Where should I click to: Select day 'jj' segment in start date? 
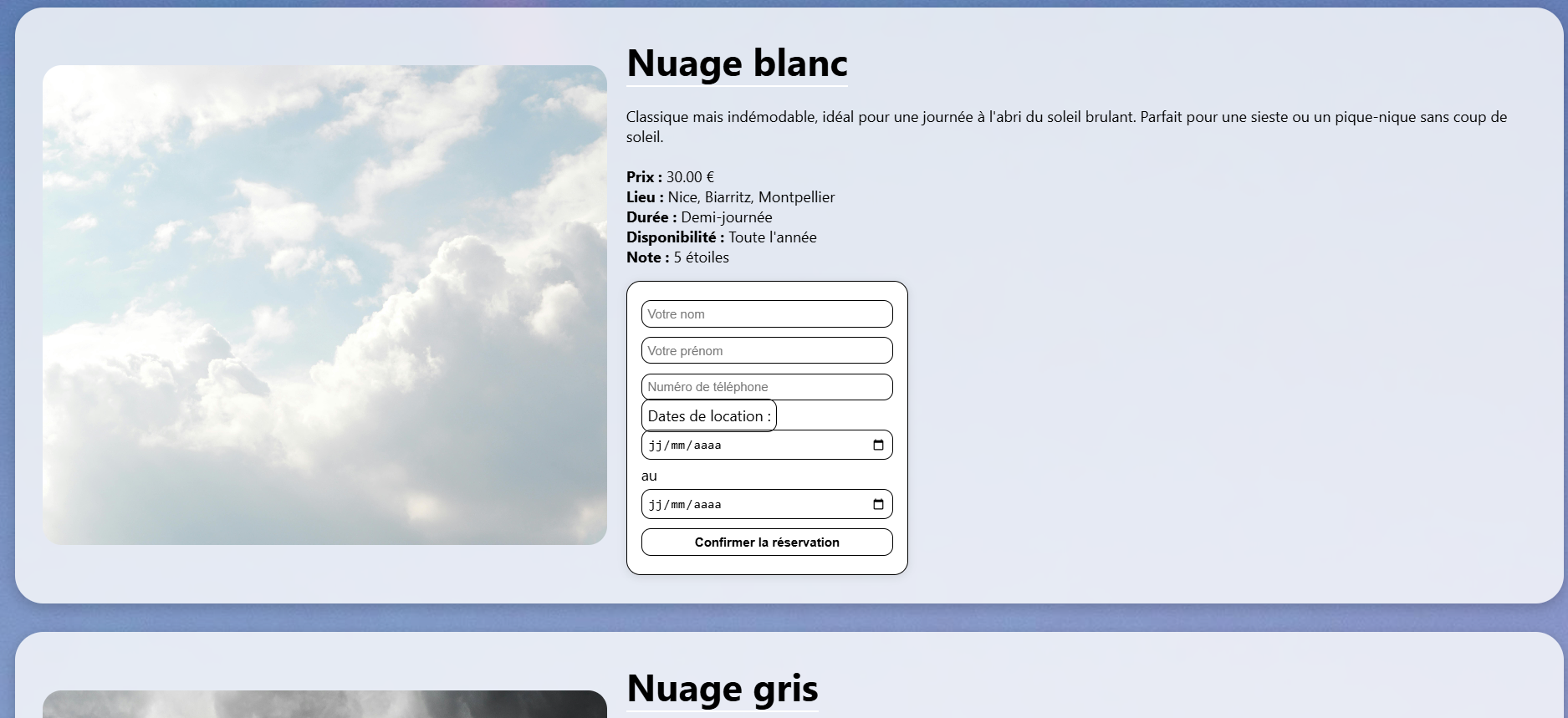coord(655,446)
